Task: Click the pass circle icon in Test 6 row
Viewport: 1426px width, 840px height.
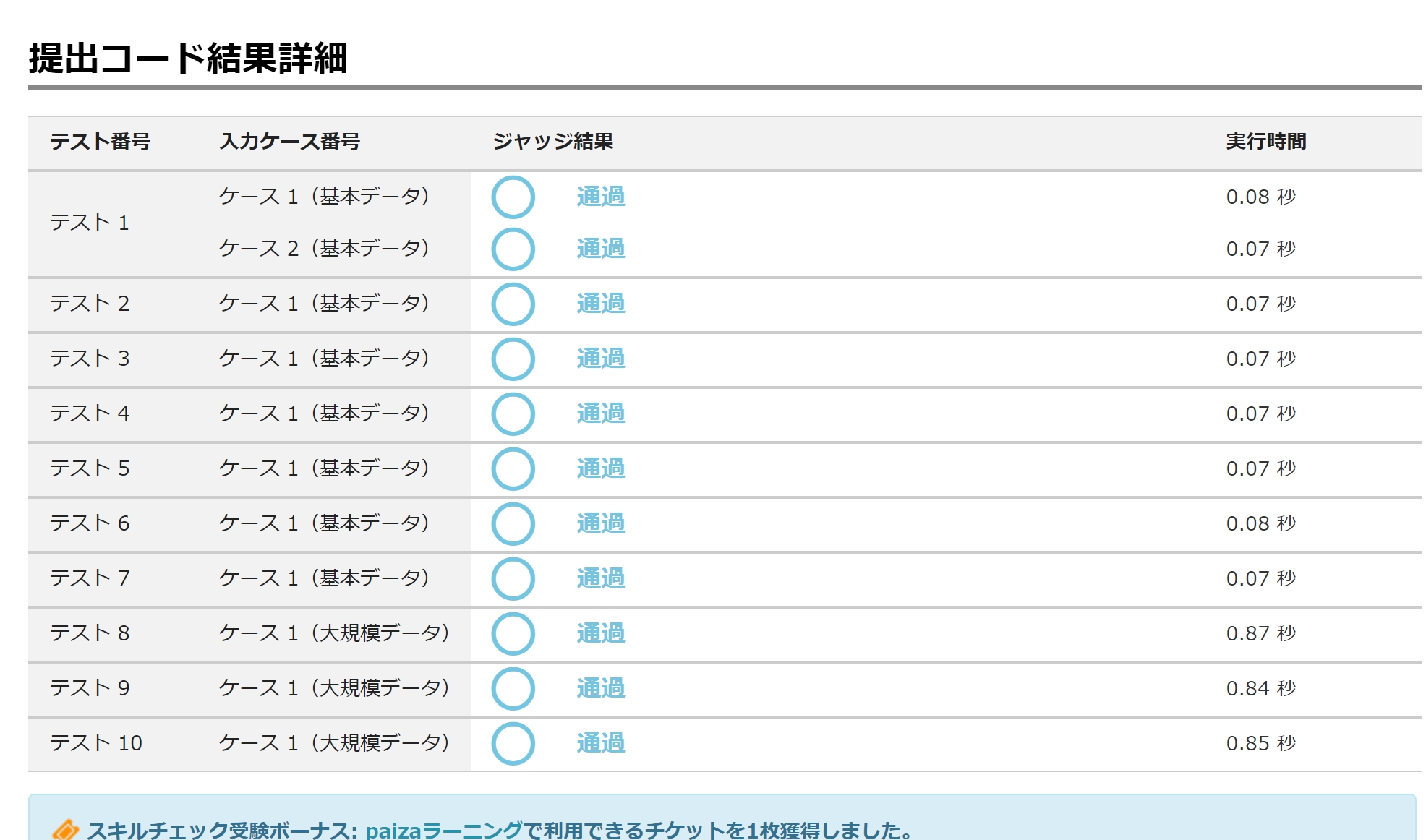Action: (513, 524)
